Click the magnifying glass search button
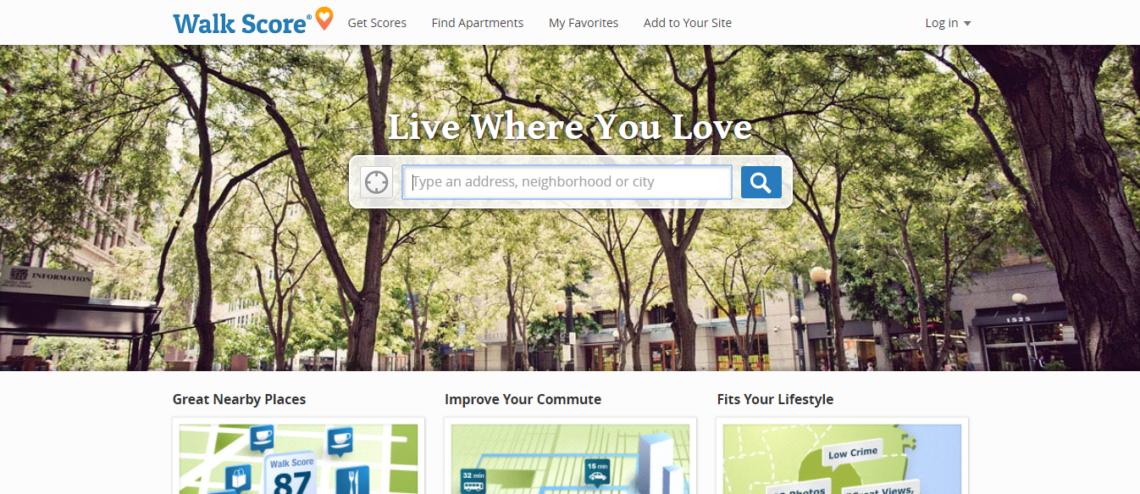1140x494 pixels. pyautogui.click(x=761, y=182)
